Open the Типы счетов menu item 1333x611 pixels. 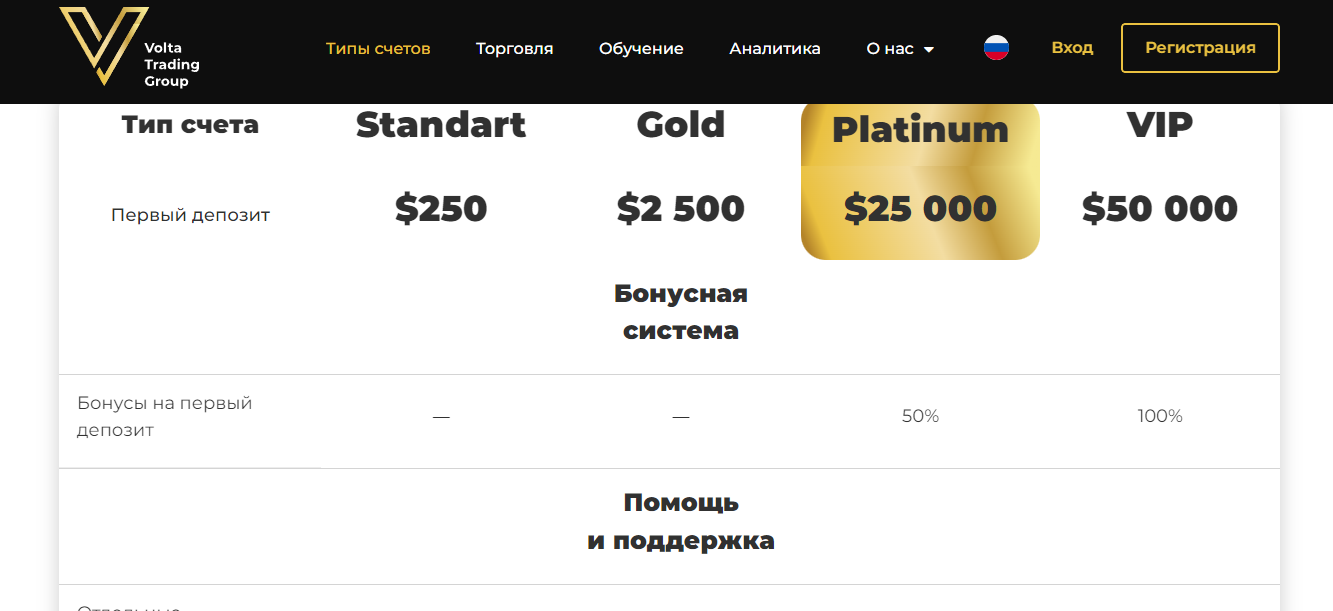(x=378, y=48)
